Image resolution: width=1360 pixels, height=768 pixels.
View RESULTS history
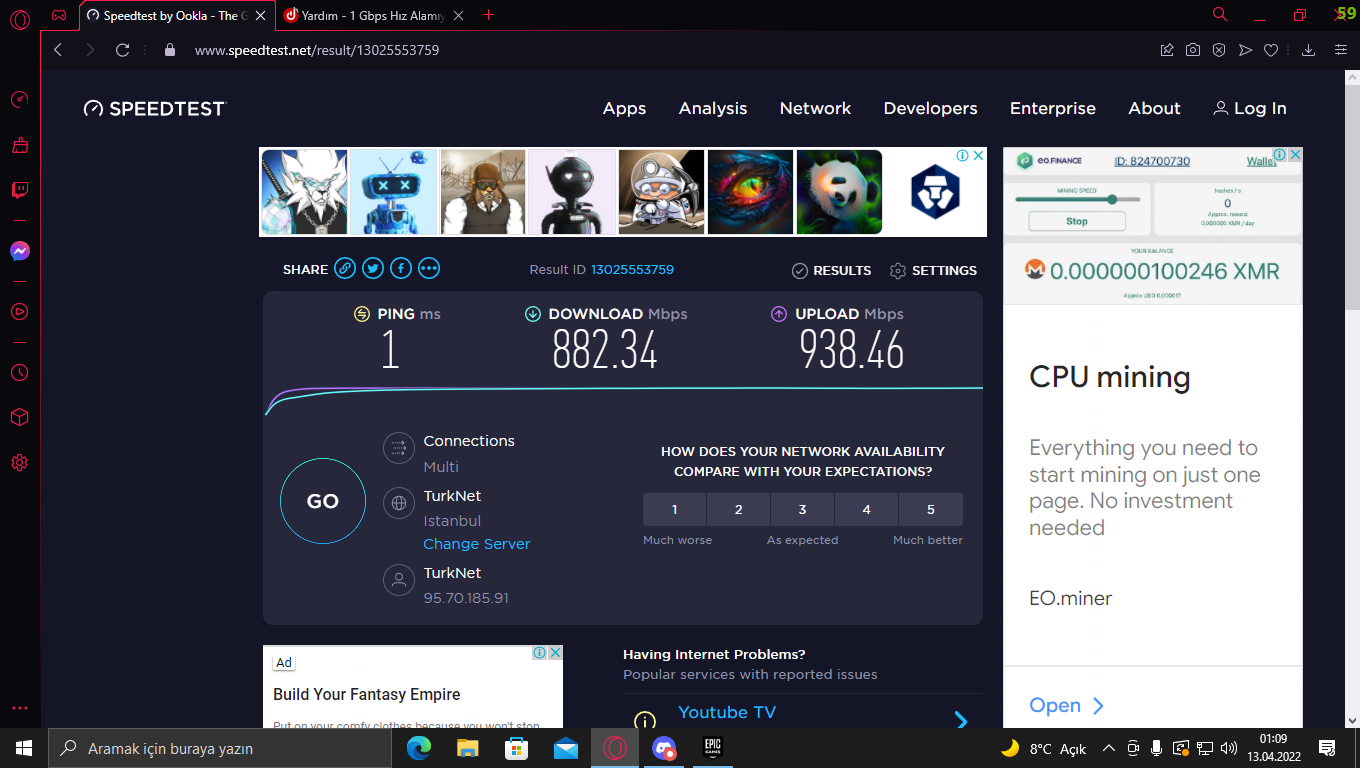coord(831,271)
